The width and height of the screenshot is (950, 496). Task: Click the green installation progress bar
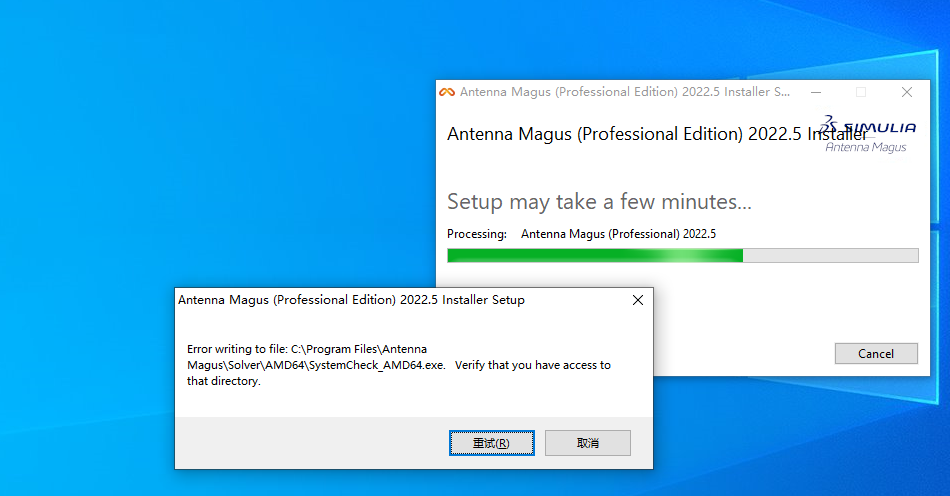683,256
